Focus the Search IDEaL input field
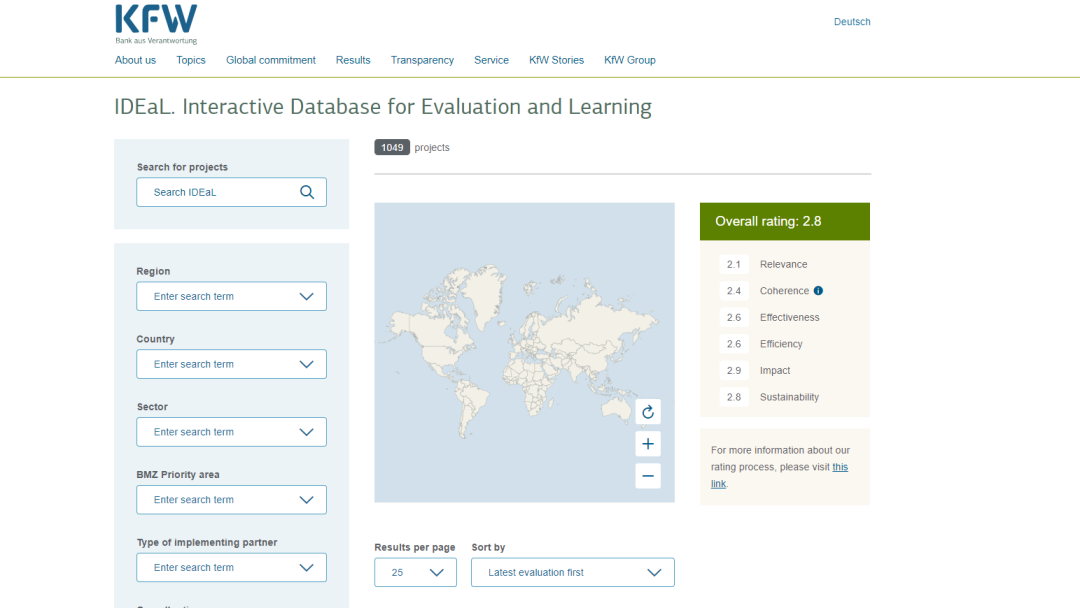Screen dimensions: 1080x608 click(231, 192)
